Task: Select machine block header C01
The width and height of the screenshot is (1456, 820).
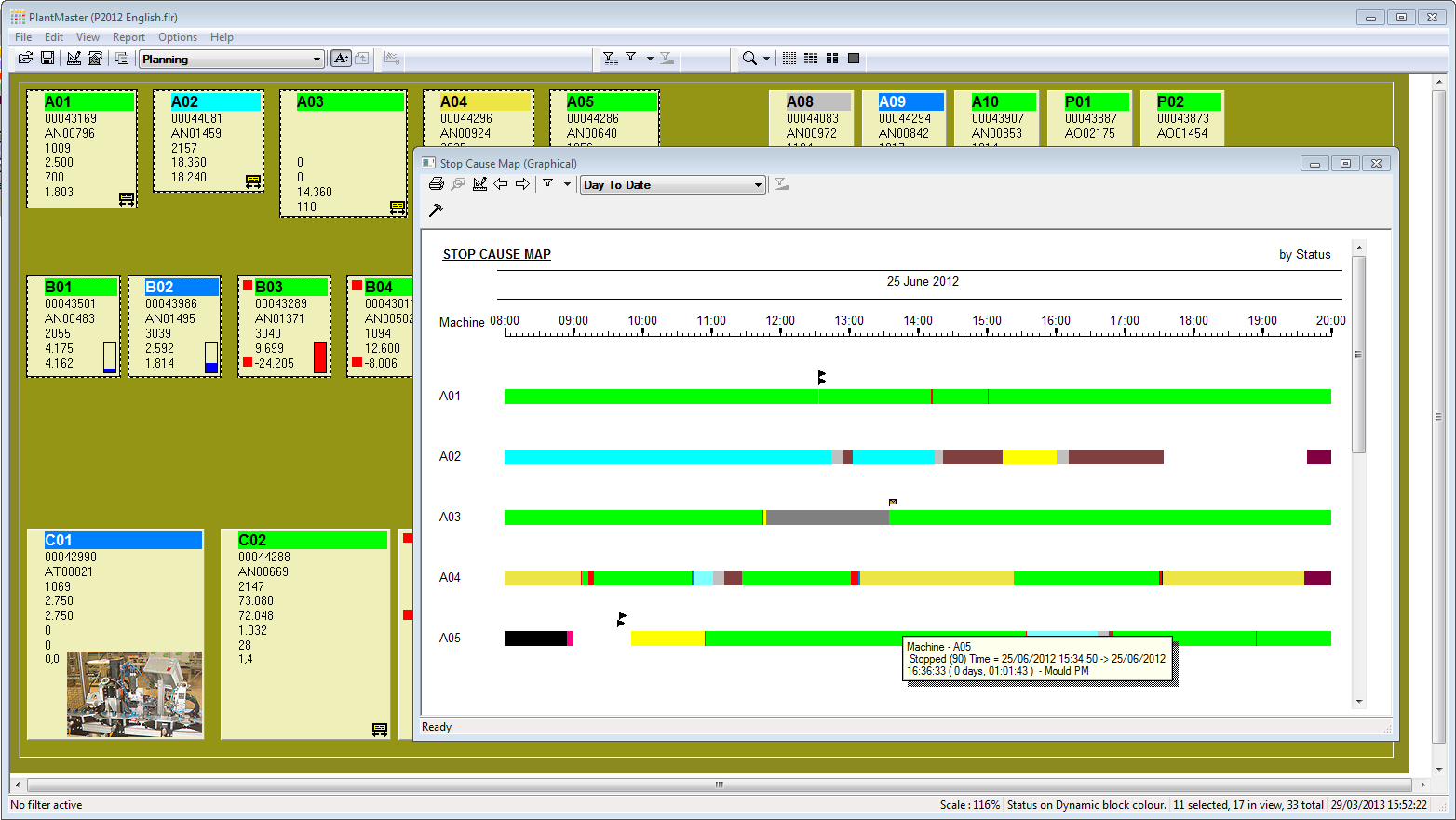Action: (x=123, y=540)
